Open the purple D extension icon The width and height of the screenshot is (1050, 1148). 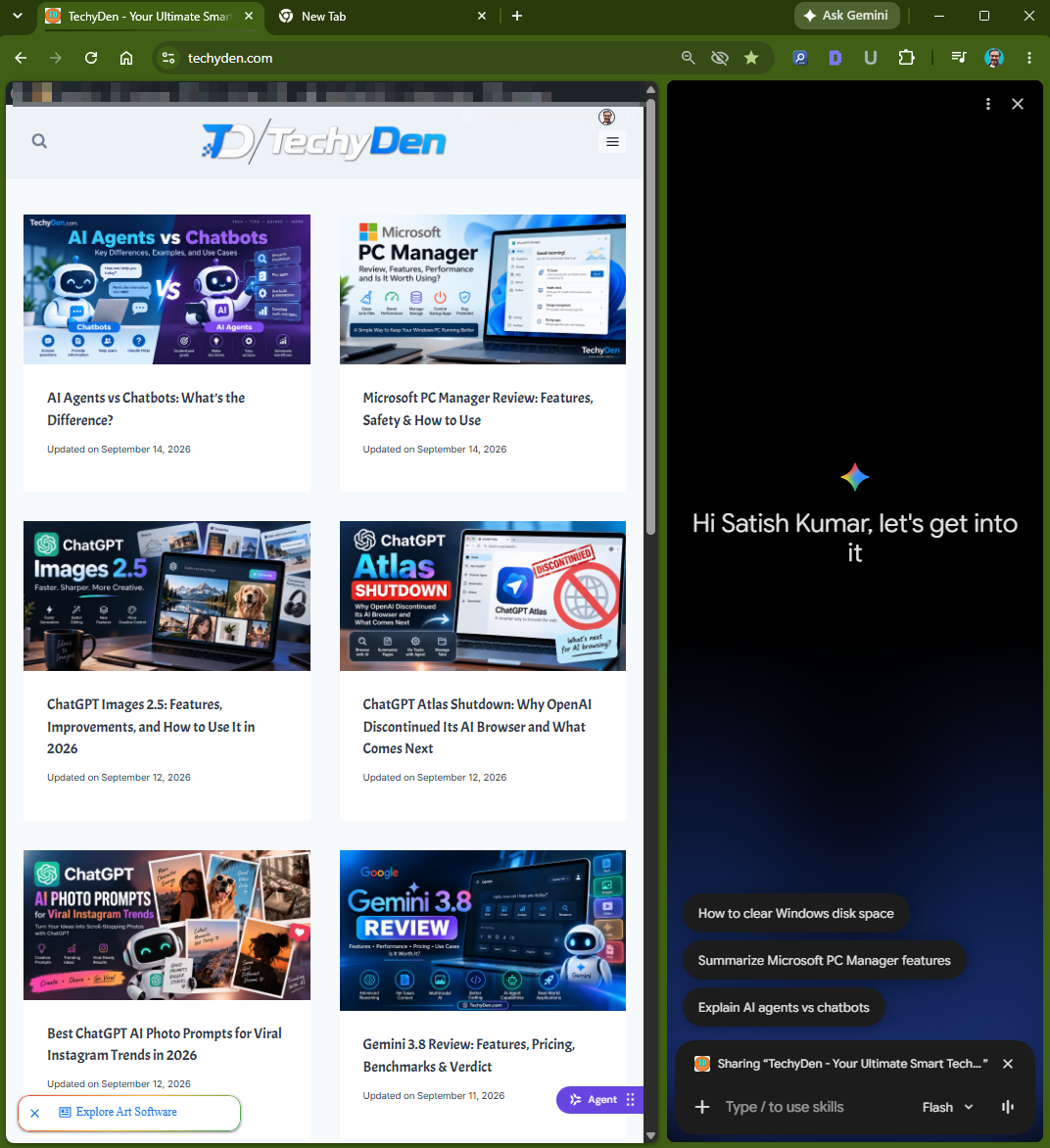835,58
